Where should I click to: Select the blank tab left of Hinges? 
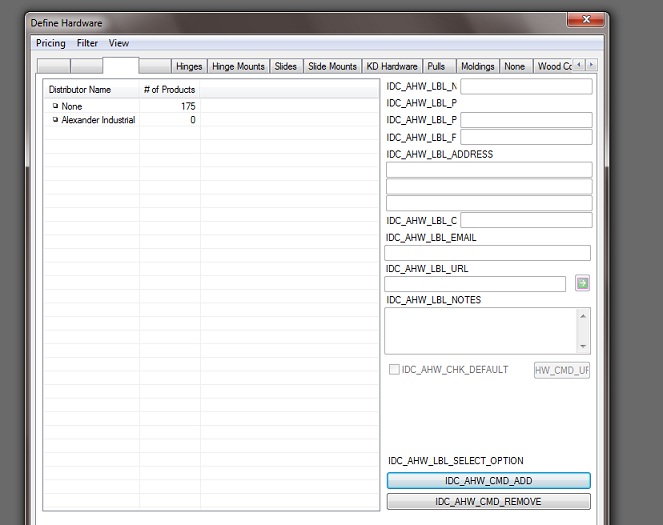coord(155,66)
